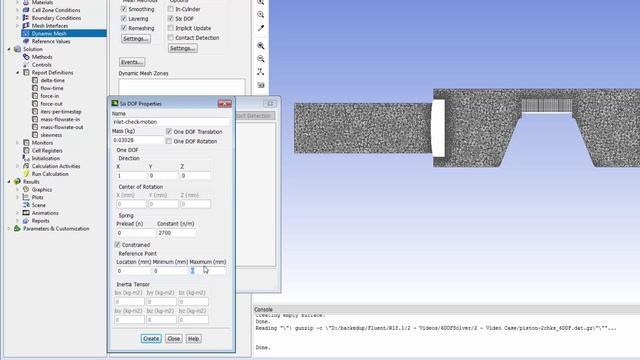Viewport: 640px width, 360px height.
Task: Click the zoom-in magnifier toolbar icon
Action: click(x=260, y=14)
